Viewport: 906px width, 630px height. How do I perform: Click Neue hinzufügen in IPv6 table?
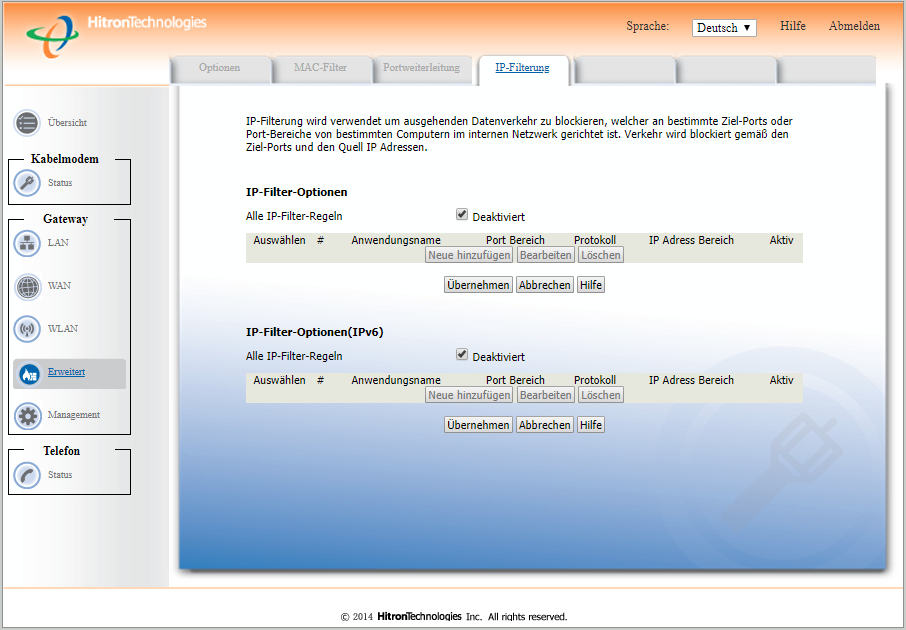469,395
